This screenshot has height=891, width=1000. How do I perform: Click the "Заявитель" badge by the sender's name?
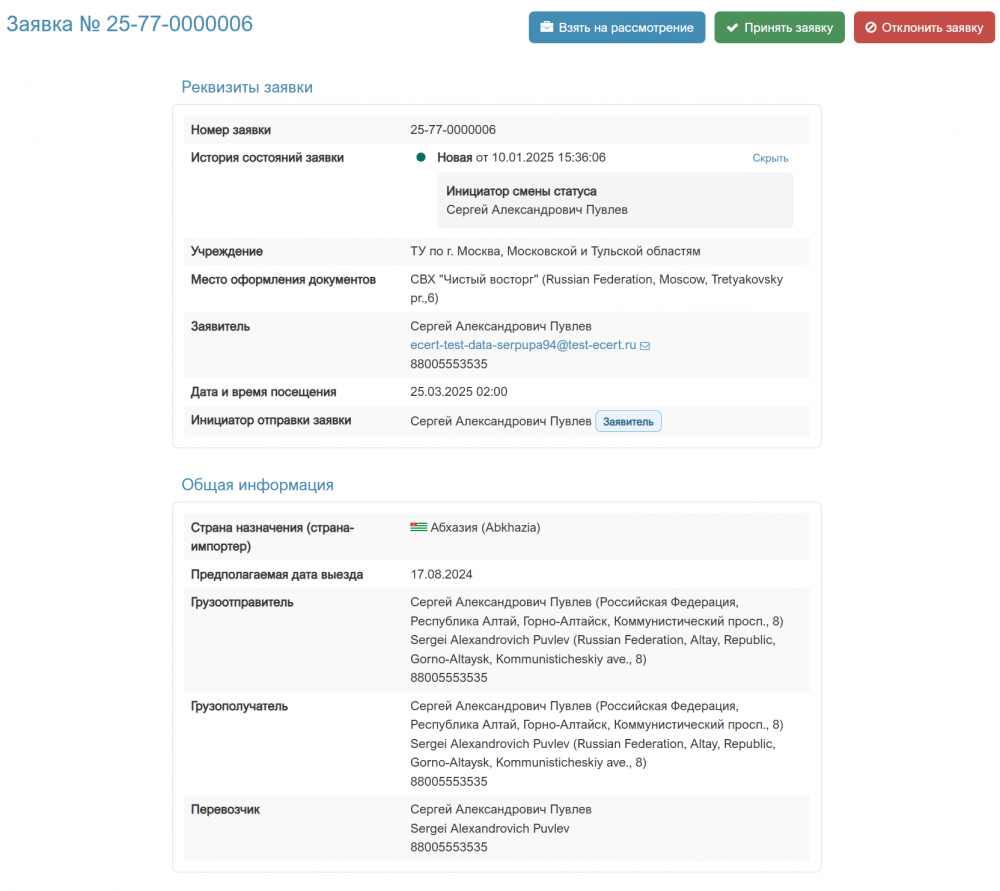[x=628, y=422]
